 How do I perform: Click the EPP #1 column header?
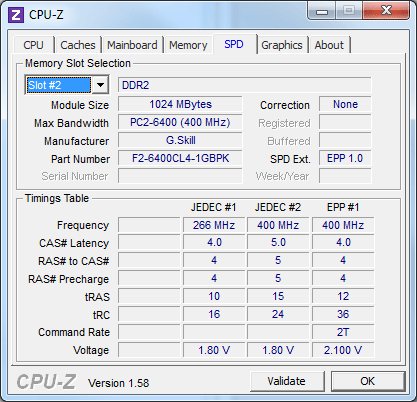(x=343, y=207)
